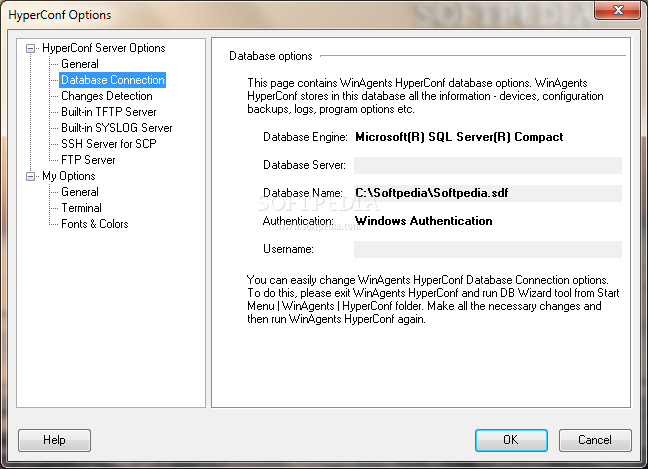Select General under HyperConf Server Options
The image size is (648, 469).
[x=80, y=64]
